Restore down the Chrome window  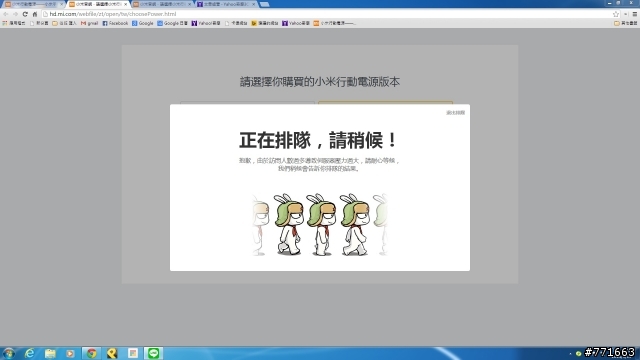pyautogui.click(x=619, y=3)
